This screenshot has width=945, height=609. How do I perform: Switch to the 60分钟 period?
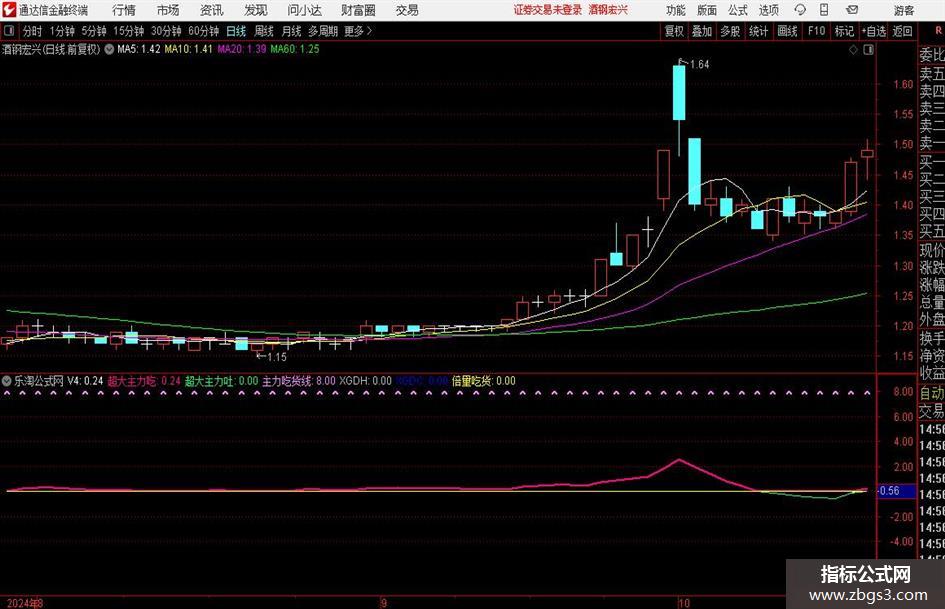(x=203, y=31)
